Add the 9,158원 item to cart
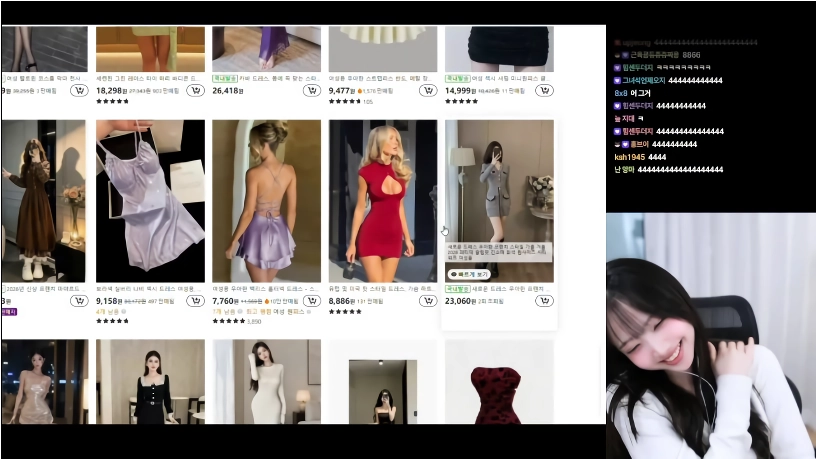 pos(196,301)
